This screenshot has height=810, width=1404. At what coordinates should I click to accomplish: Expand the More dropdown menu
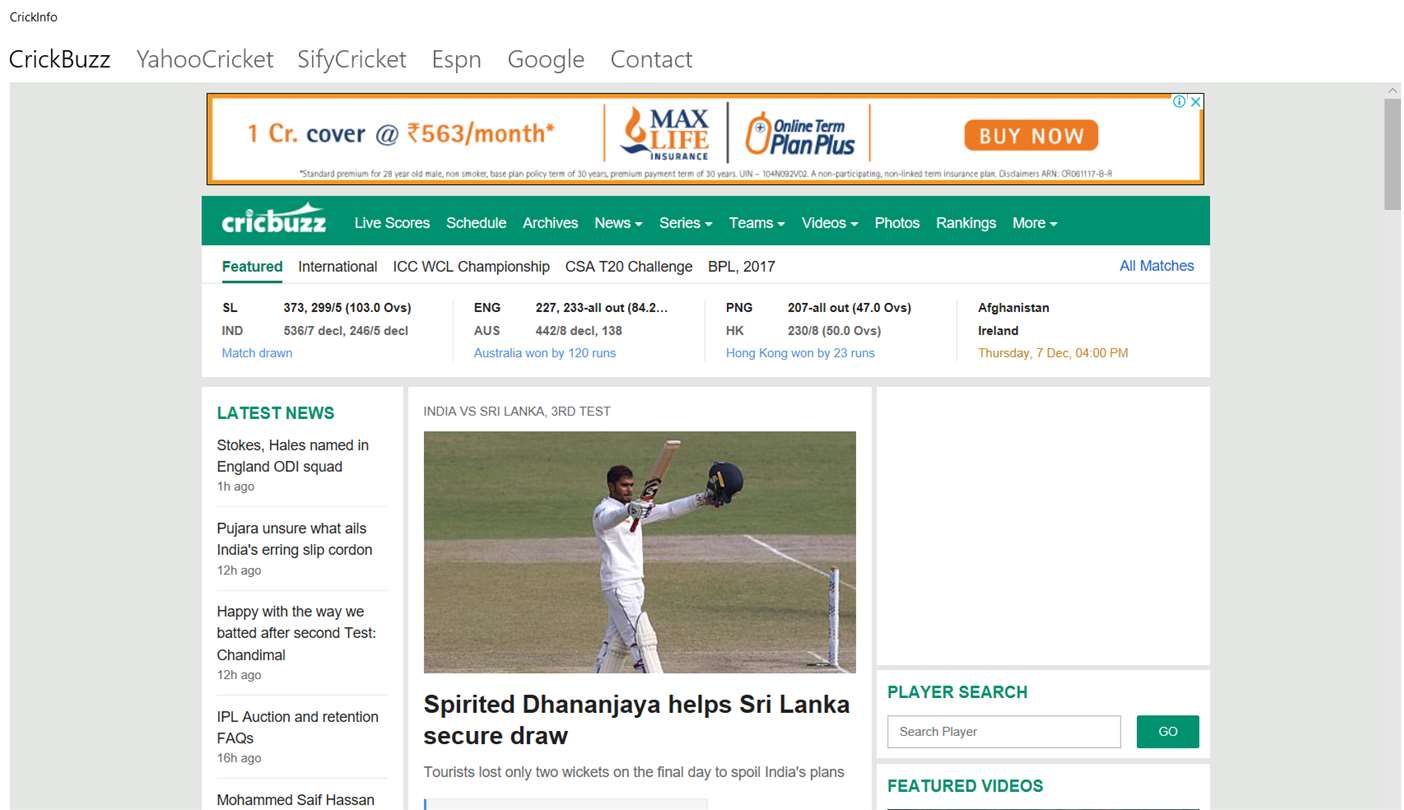click(1035, 223)
